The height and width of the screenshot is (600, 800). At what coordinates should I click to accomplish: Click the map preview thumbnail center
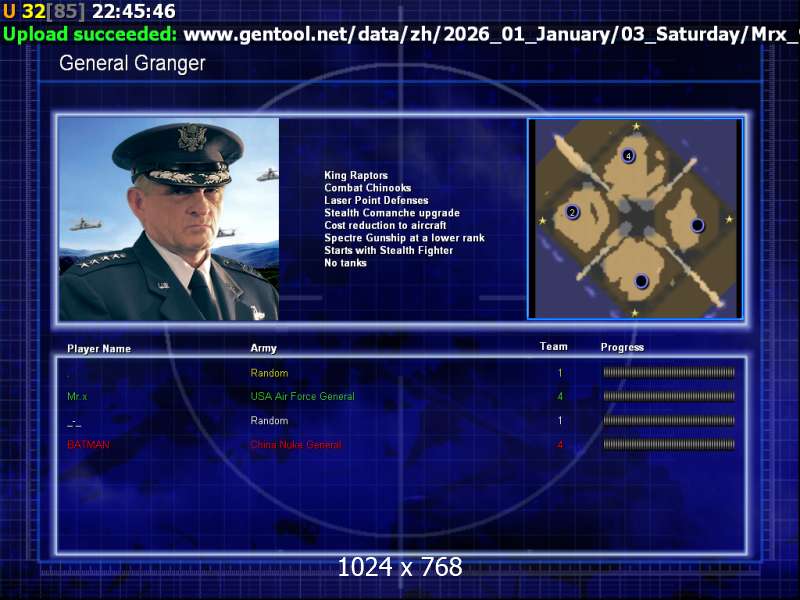click(x=635, y=219)
